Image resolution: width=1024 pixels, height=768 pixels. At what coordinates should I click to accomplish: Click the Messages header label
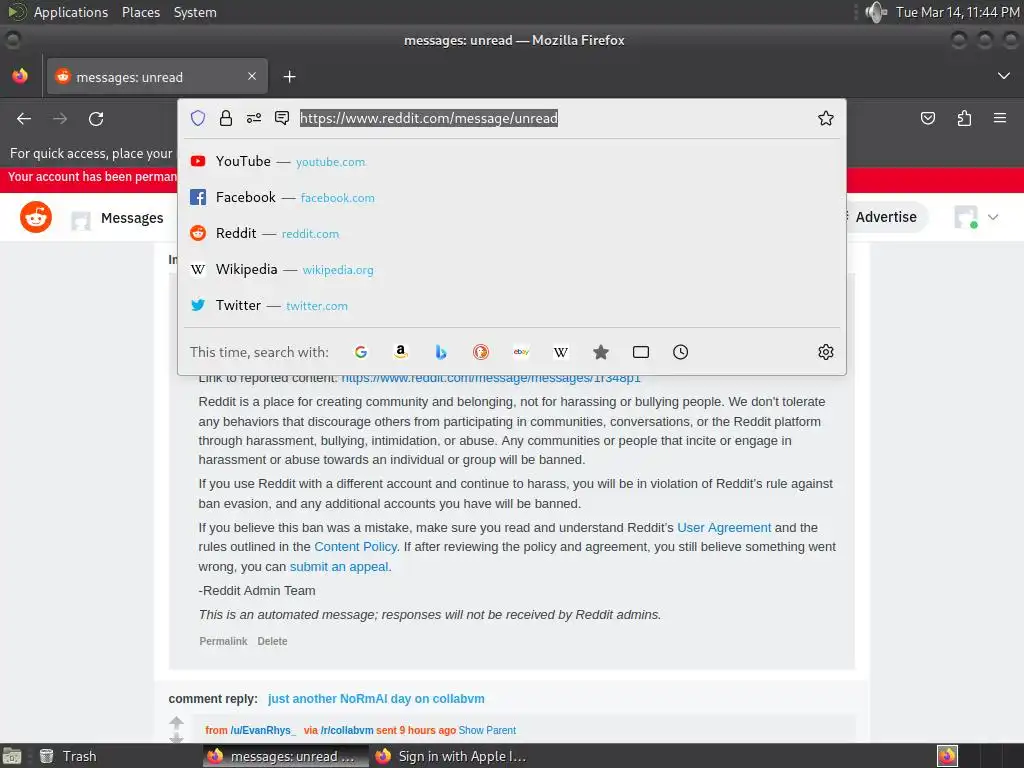pos(132,217)
